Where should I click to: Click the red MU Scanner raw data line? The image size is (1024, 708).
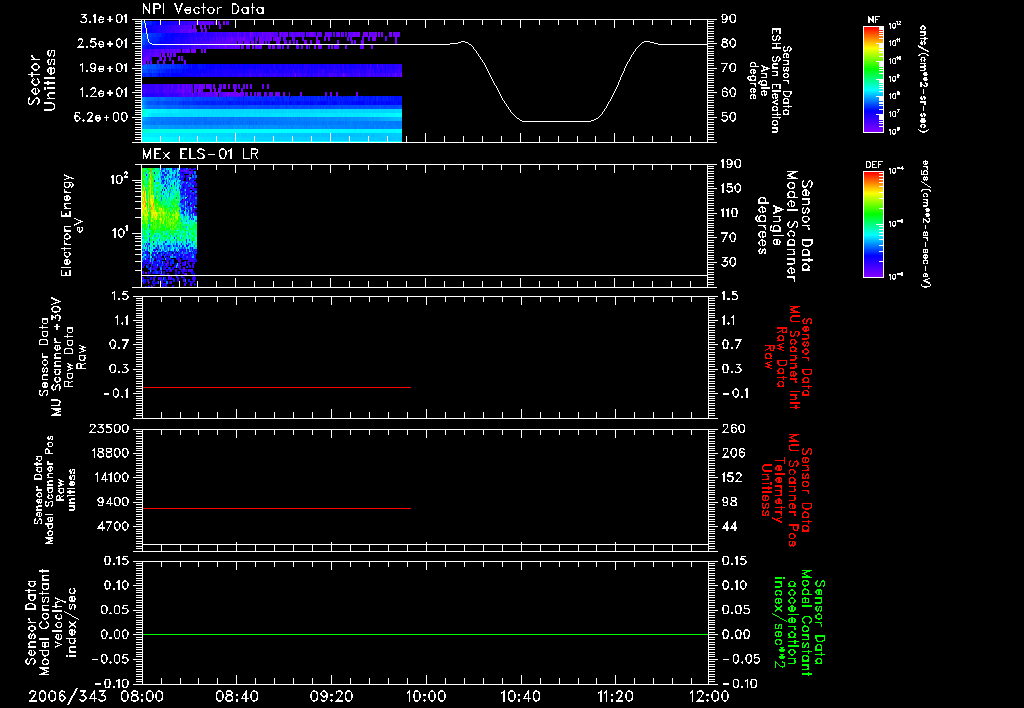pyautogui.click(x=276, y=387)
